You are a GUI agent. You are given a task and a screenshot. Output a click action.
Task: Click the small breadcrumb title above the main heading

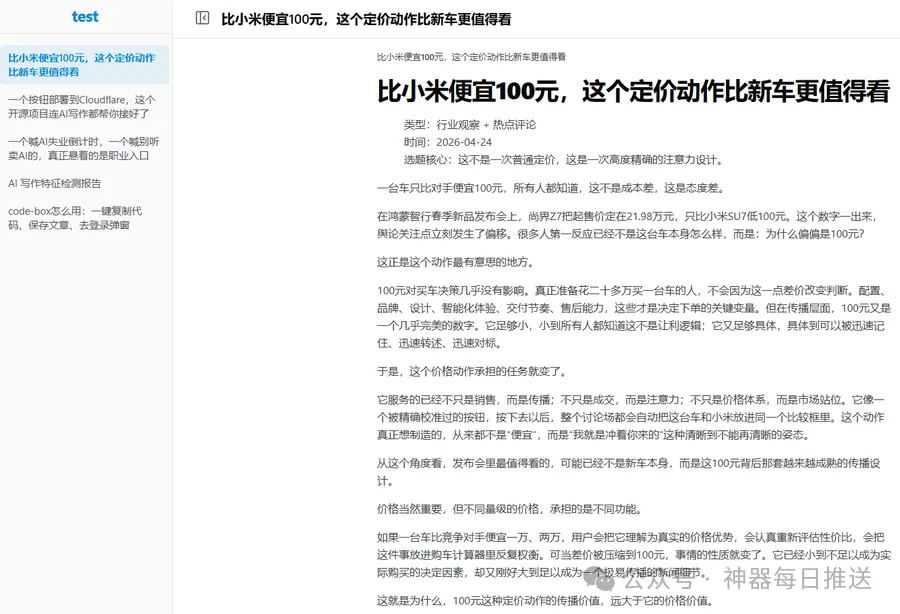coord(471,57)
